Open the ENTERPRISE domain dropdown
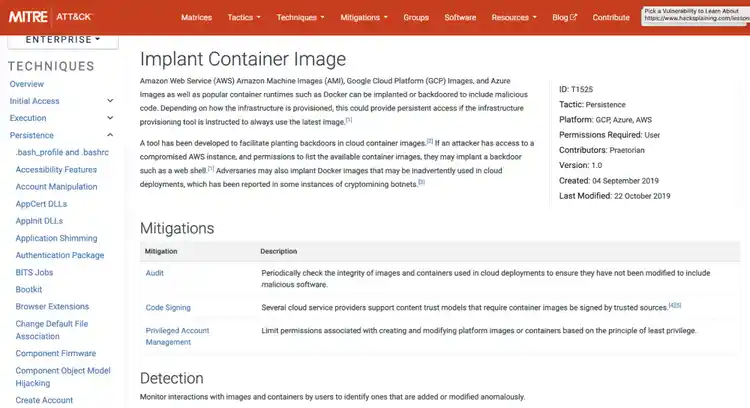The image size is (750, 408). pos(62,39)
